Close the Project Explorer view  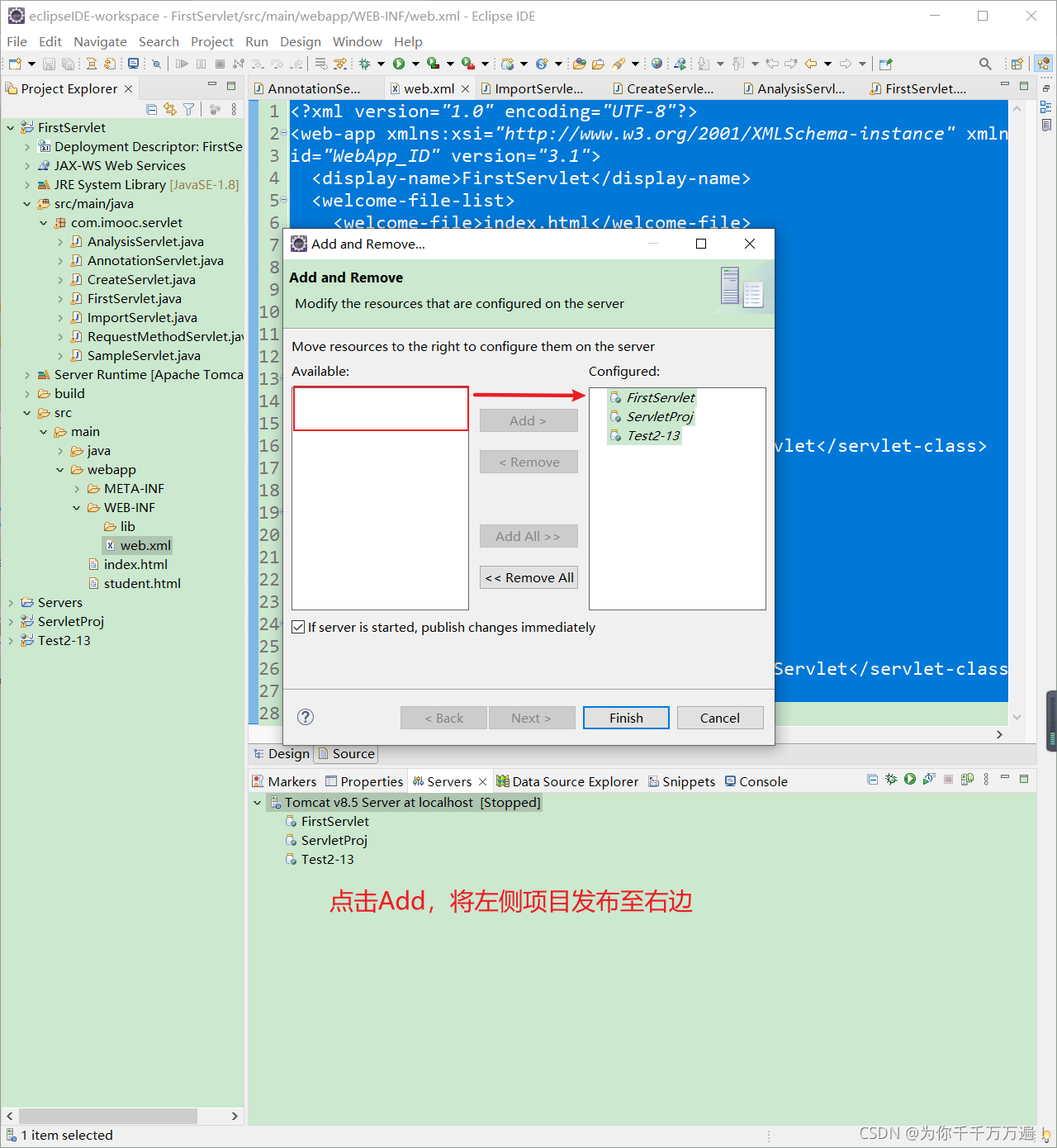click(x=128, y=89)
